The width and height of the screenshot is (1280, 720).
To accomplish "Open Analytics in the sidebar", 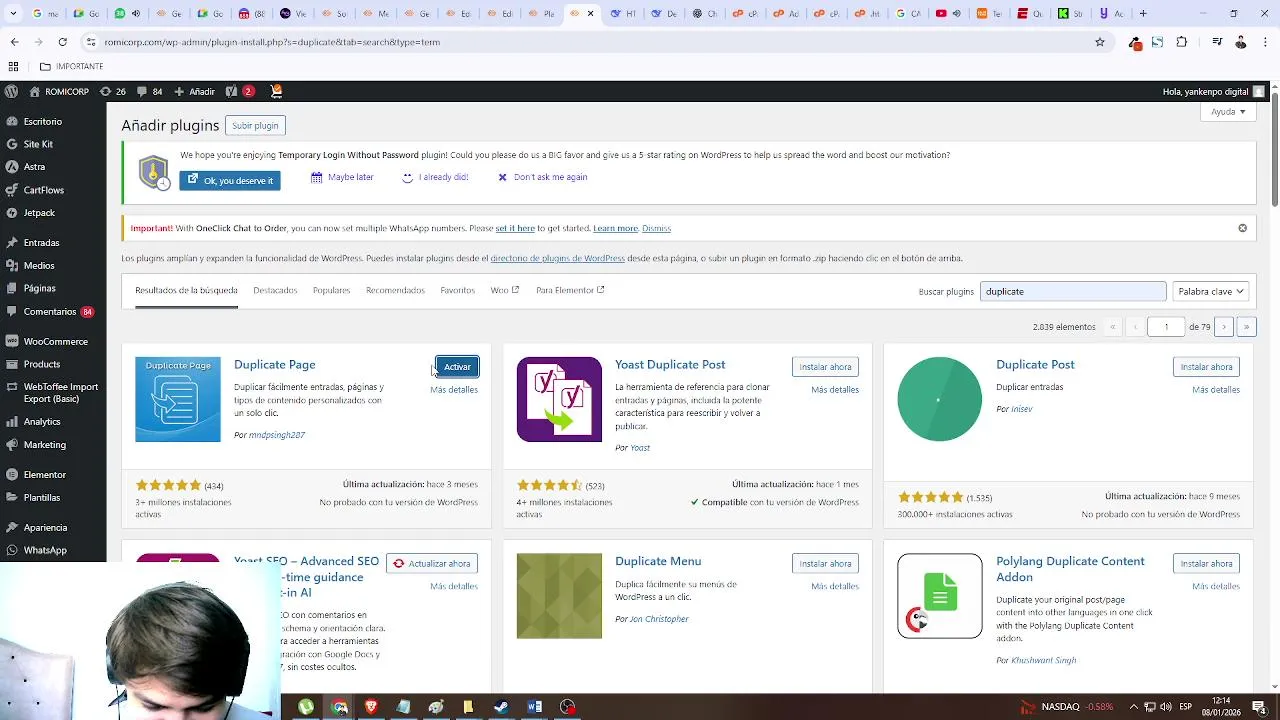I will click(42, 422).
